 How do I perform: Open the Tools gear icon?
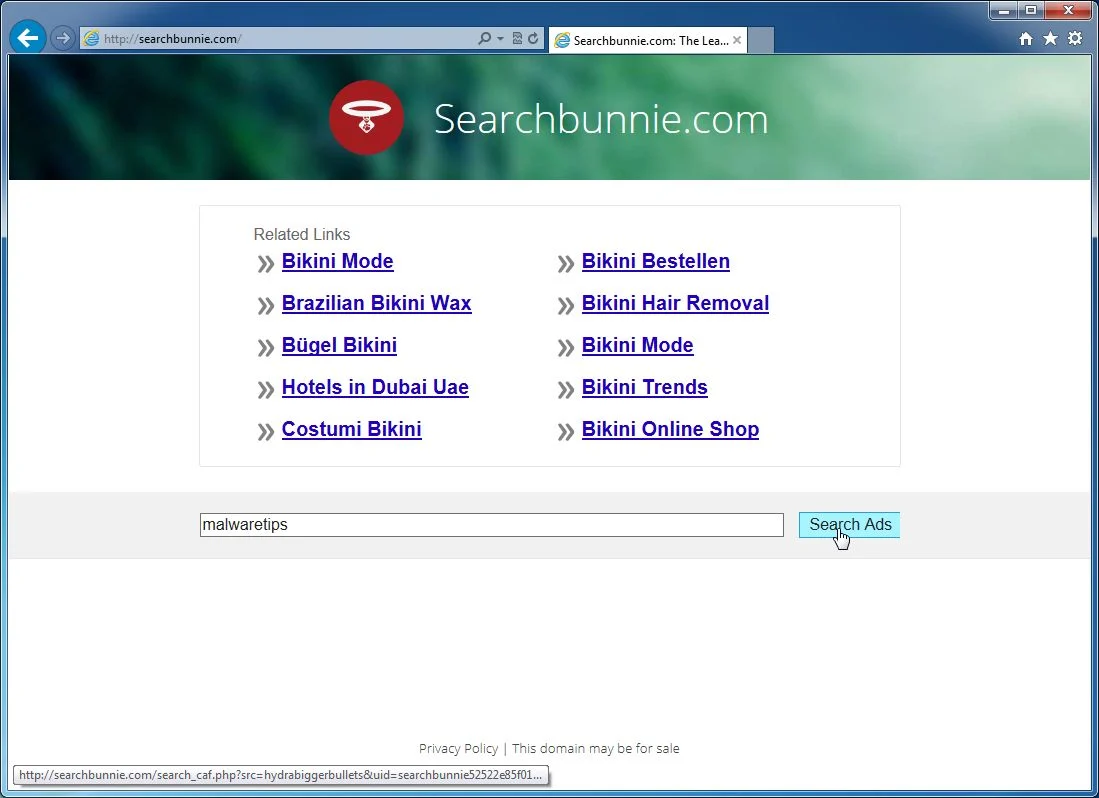tap(1074, 39)
